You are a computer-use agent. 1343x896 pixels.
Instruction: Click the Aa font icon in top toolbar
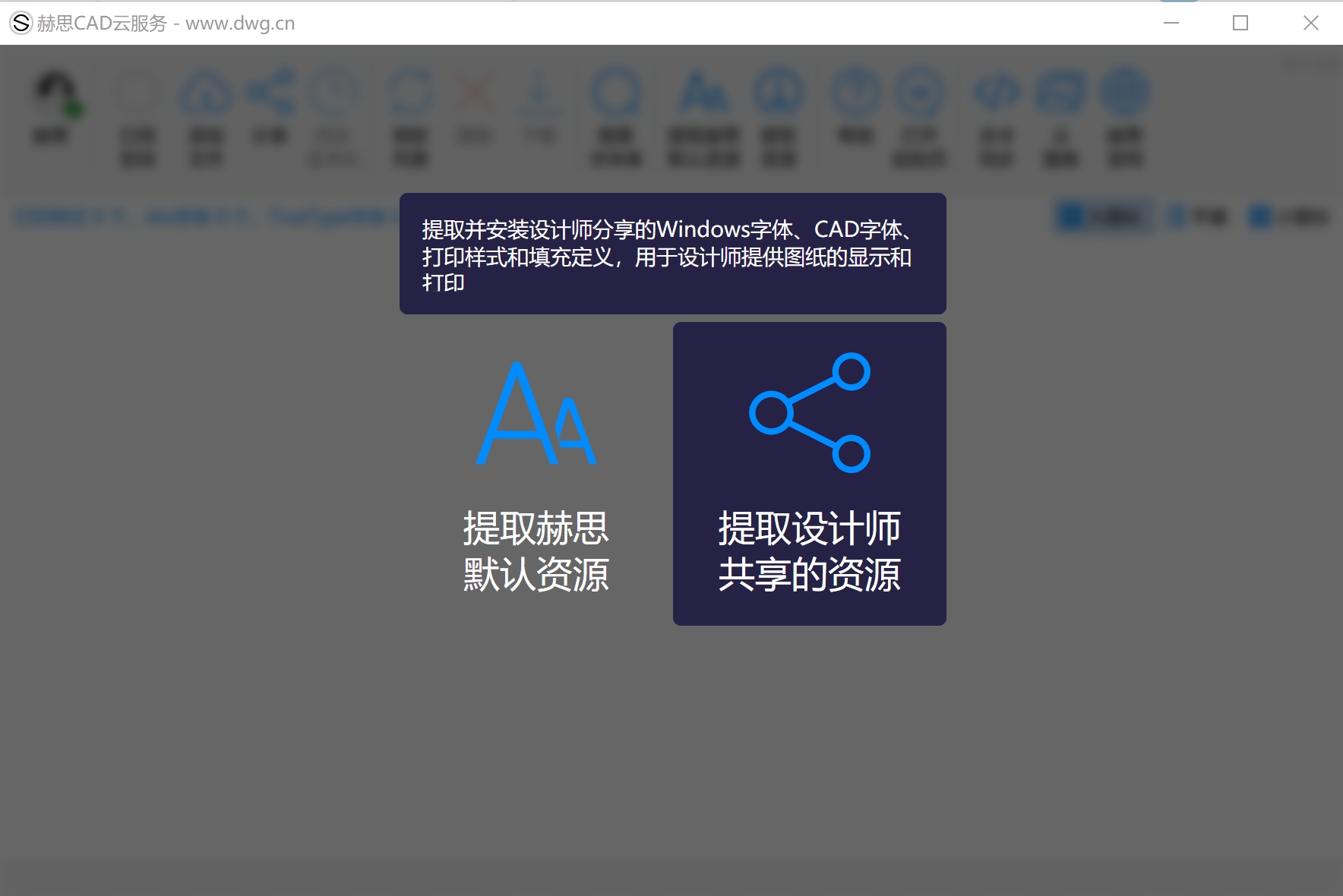click(703, 93)
